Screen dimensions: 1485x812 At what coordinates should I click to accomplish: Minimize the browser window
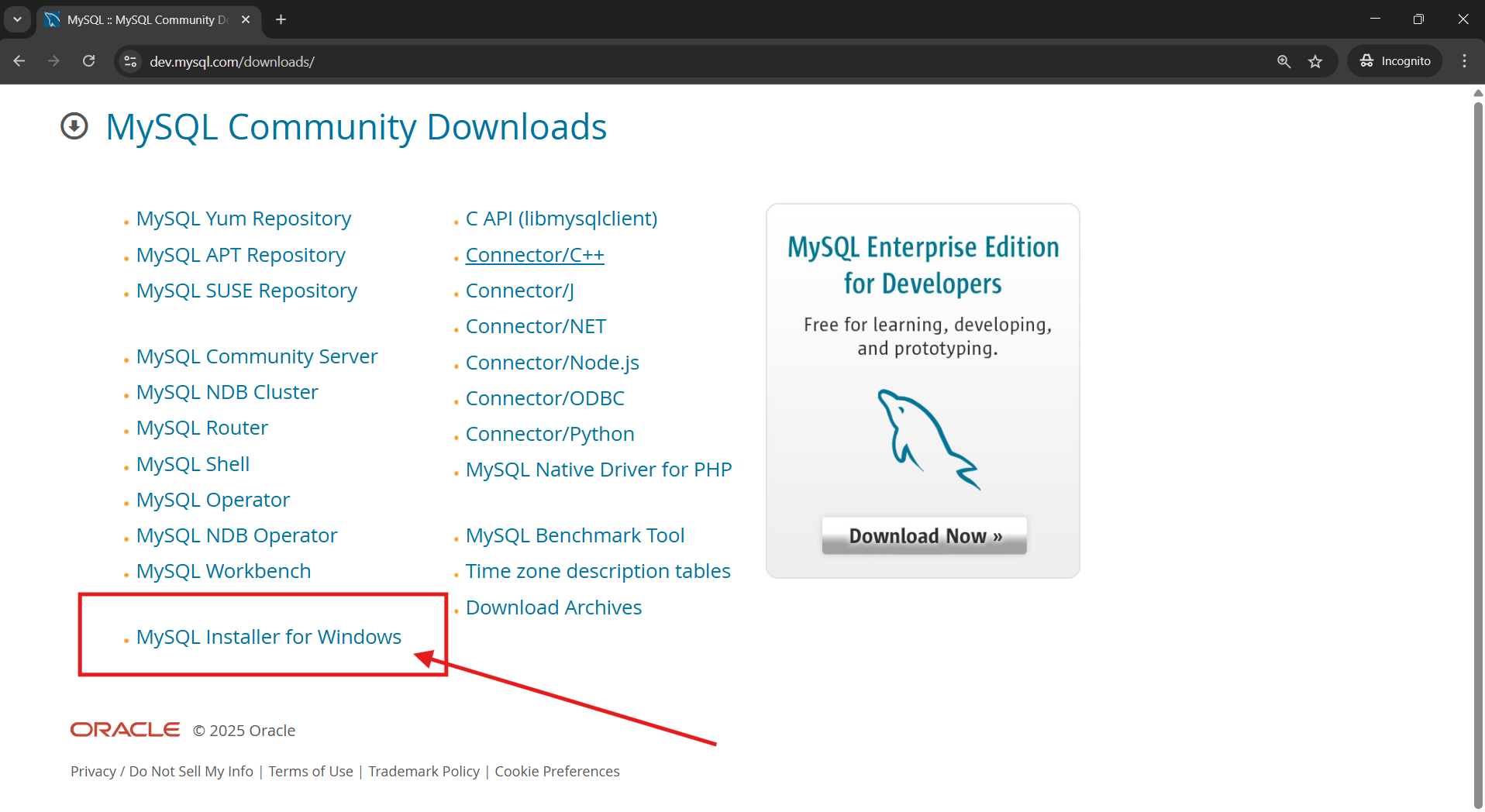pyautogui.click(x=1375, y=19)
